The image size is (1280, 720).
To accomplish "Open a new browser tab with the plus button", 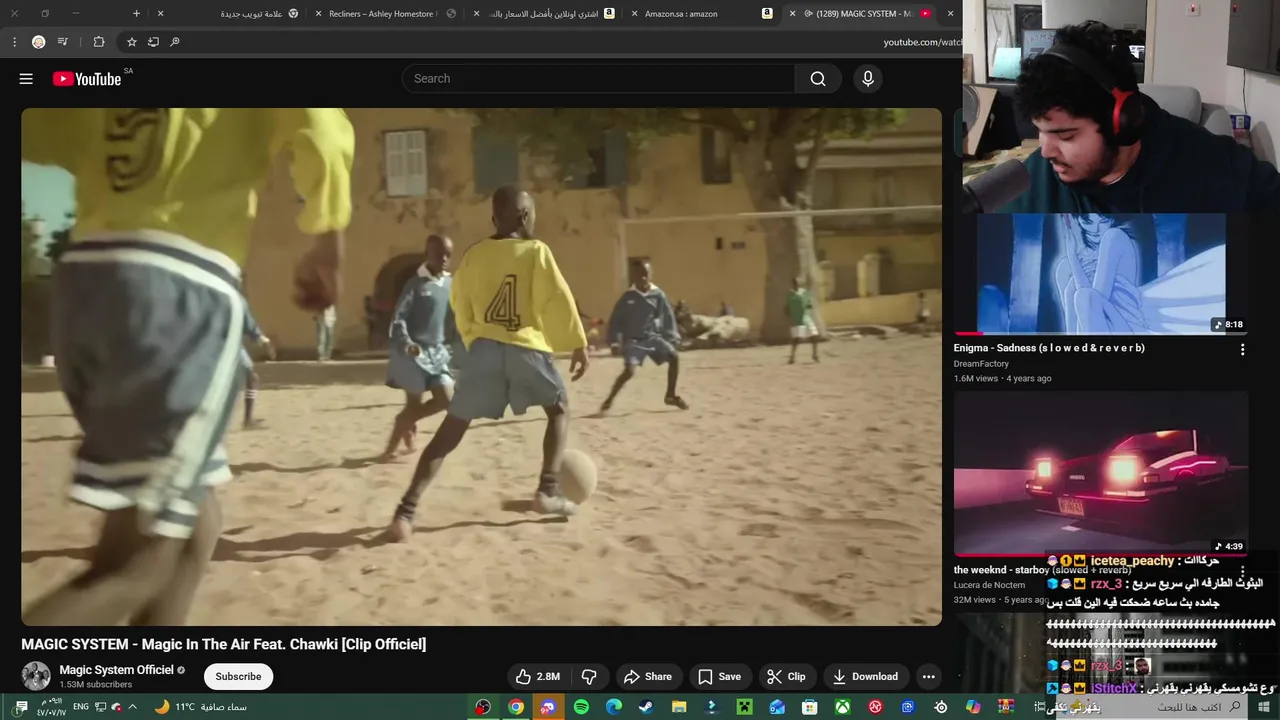I will [136, 14].
